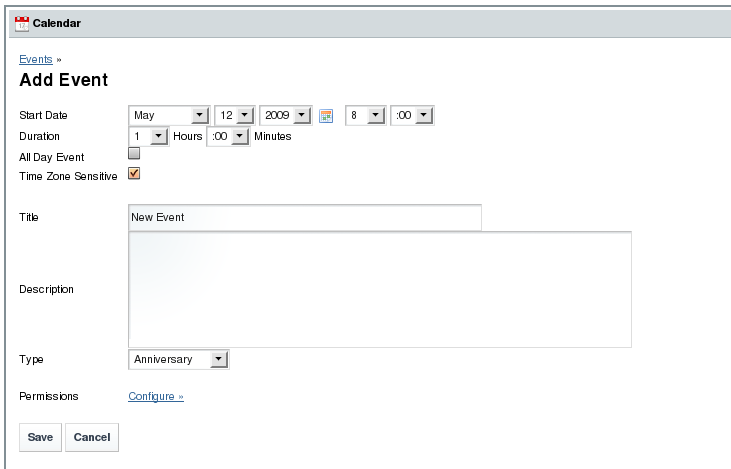Expand the Duration hours dropdown
Screen dimensions: 731x469
(146, 136)
